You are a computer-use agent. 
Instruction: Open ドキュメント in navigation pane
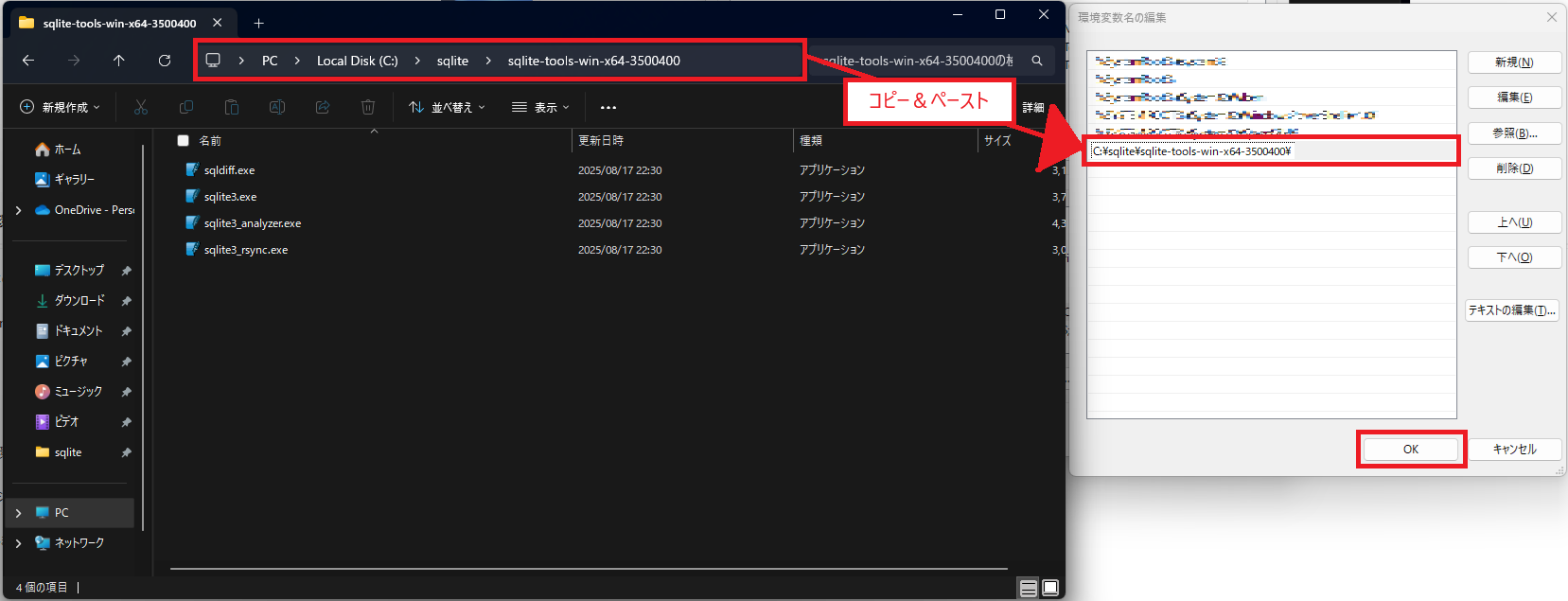(x=78, y=331)
